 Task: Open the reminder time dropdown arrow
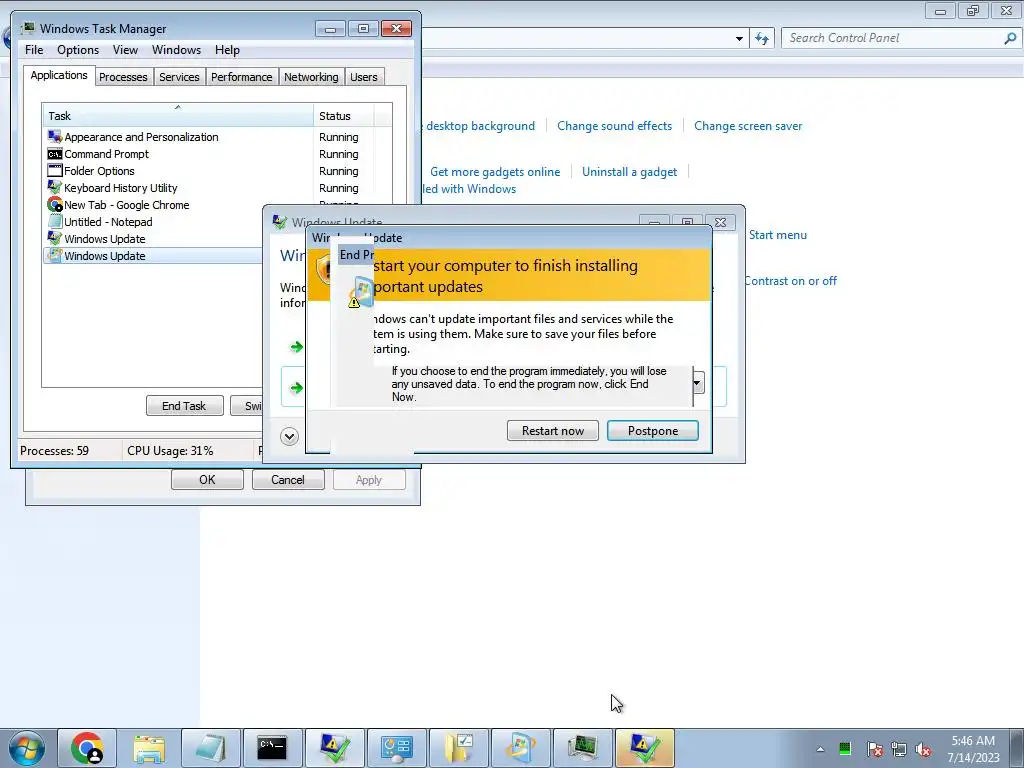(698, 383)
